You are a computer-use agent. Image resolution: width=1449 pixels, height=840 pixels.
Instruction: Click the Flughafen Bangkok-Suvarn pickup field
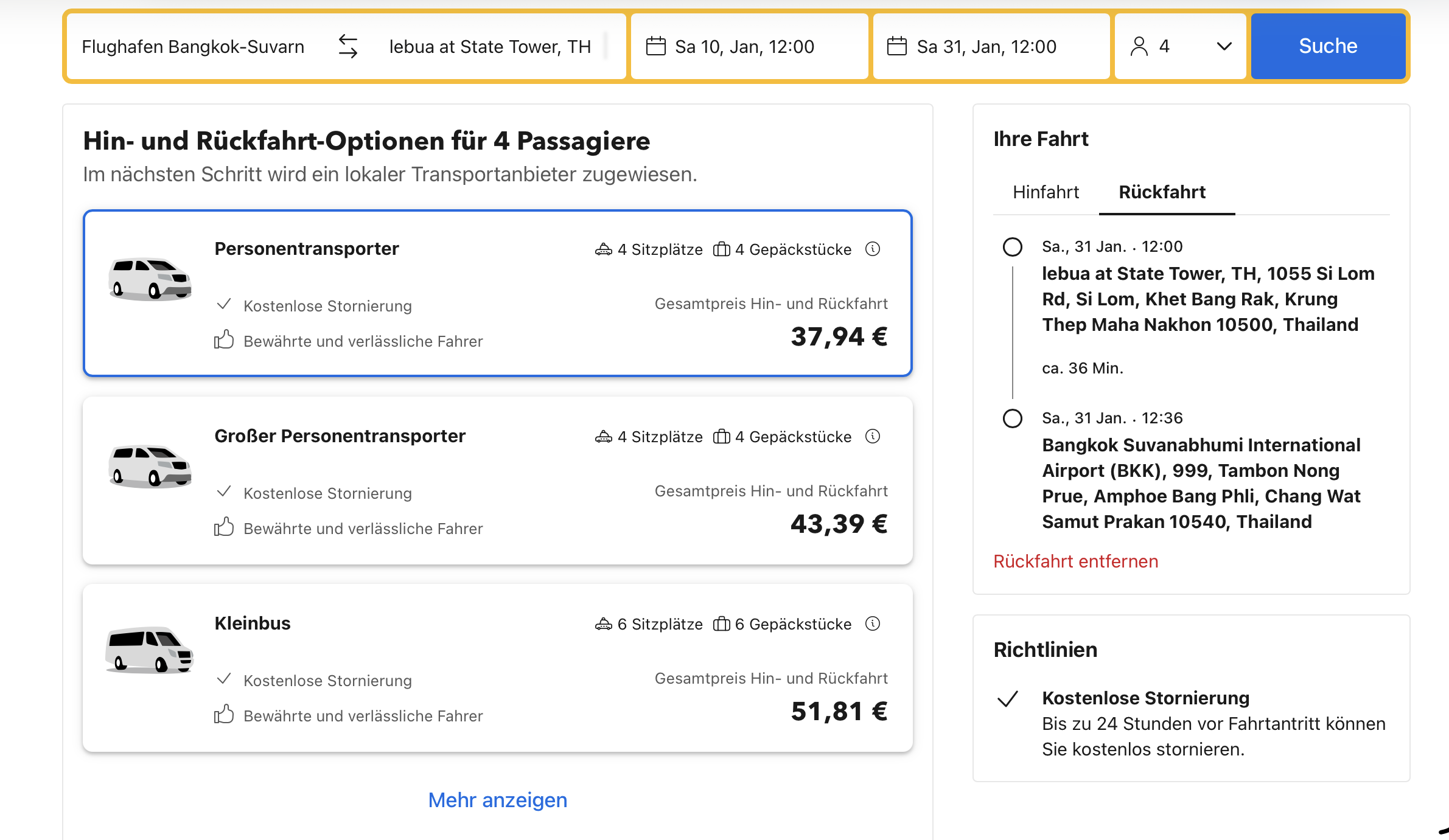point(193,46)
